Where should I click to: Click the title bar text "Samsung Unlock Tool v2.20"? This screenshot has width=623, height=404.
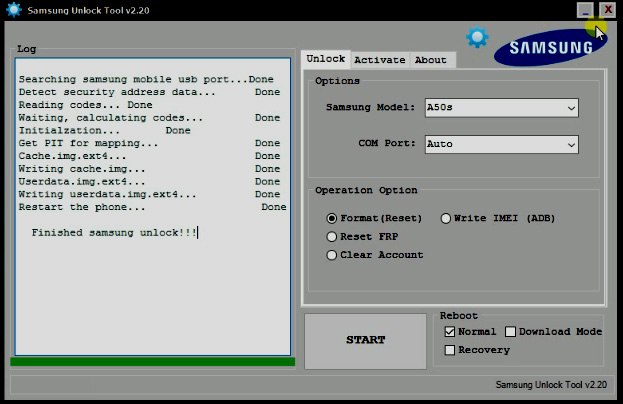(88, 10)
